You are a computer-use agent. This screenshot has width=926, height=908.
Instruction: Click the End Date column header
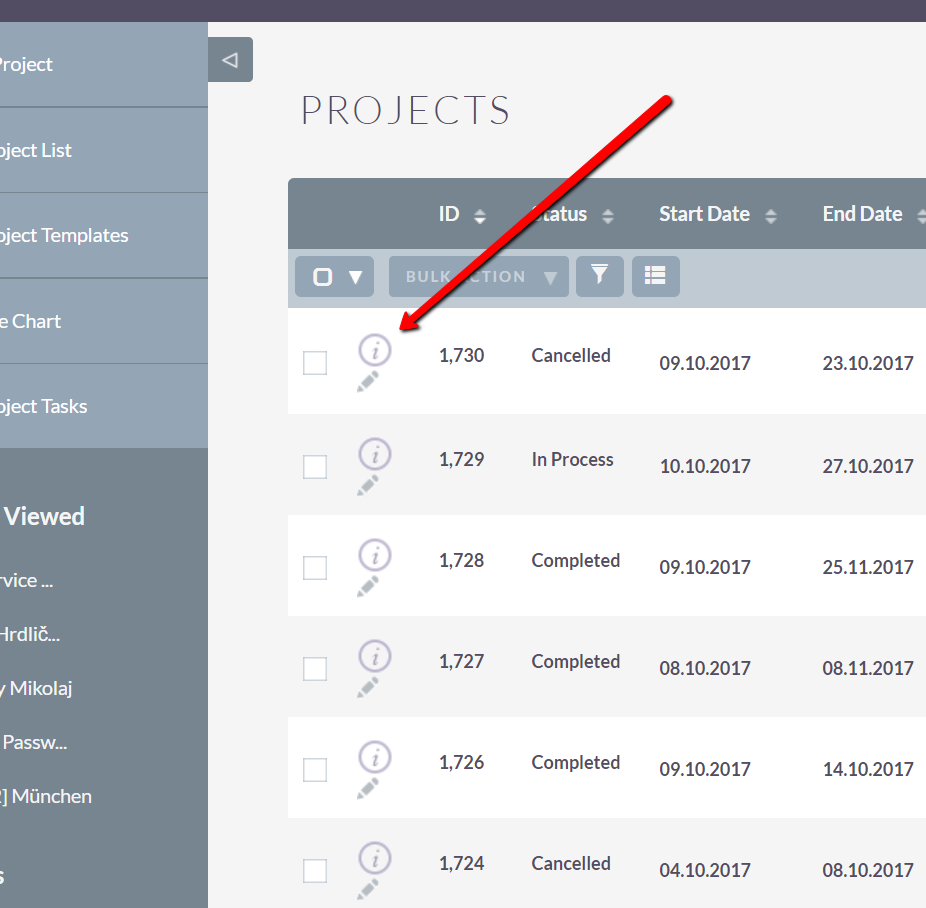pos(862,214)
